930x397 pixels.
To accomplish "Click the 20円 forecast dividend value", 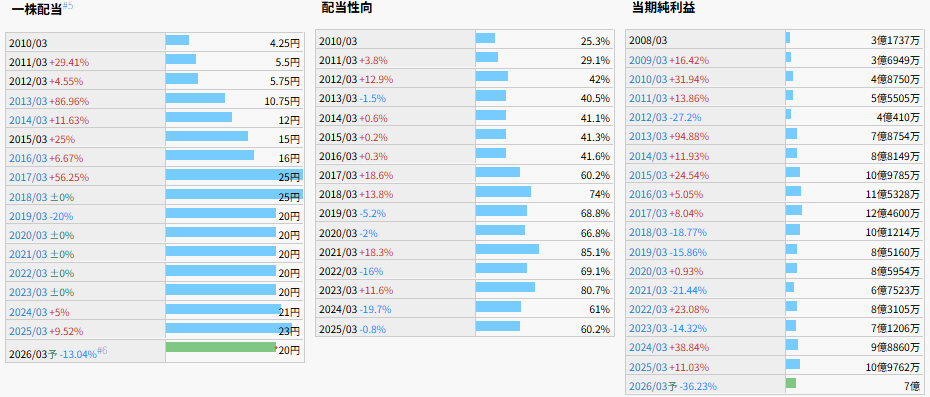I will pos(289,350).
